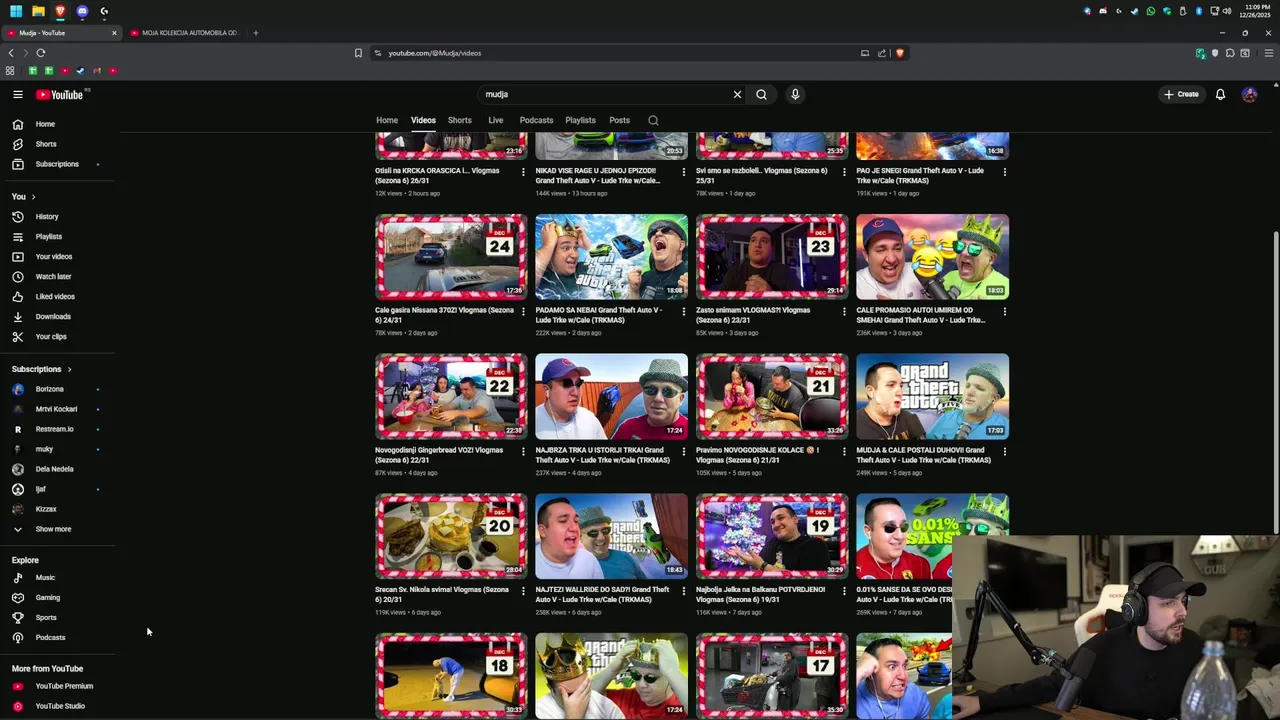This screenshot has width=1280, height=720.
Task: Open the Vlogmas 20 Srecan Sv. Nikola thumbnail
Action: click(451, 536)
